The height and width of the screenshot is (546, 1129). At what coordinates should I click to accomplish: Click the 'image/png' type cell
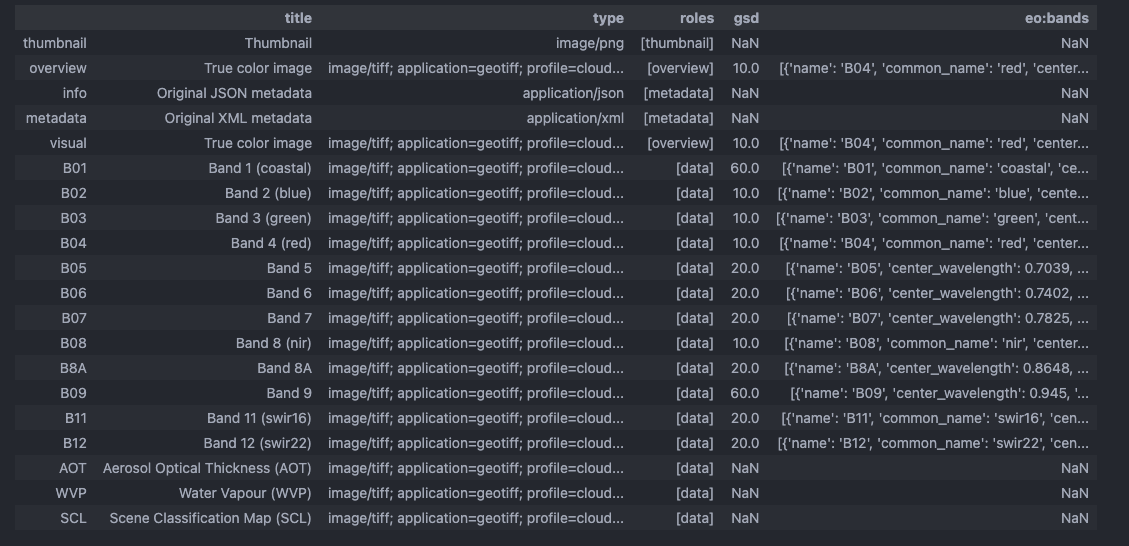pyautogui.click(x=589, y=43)
